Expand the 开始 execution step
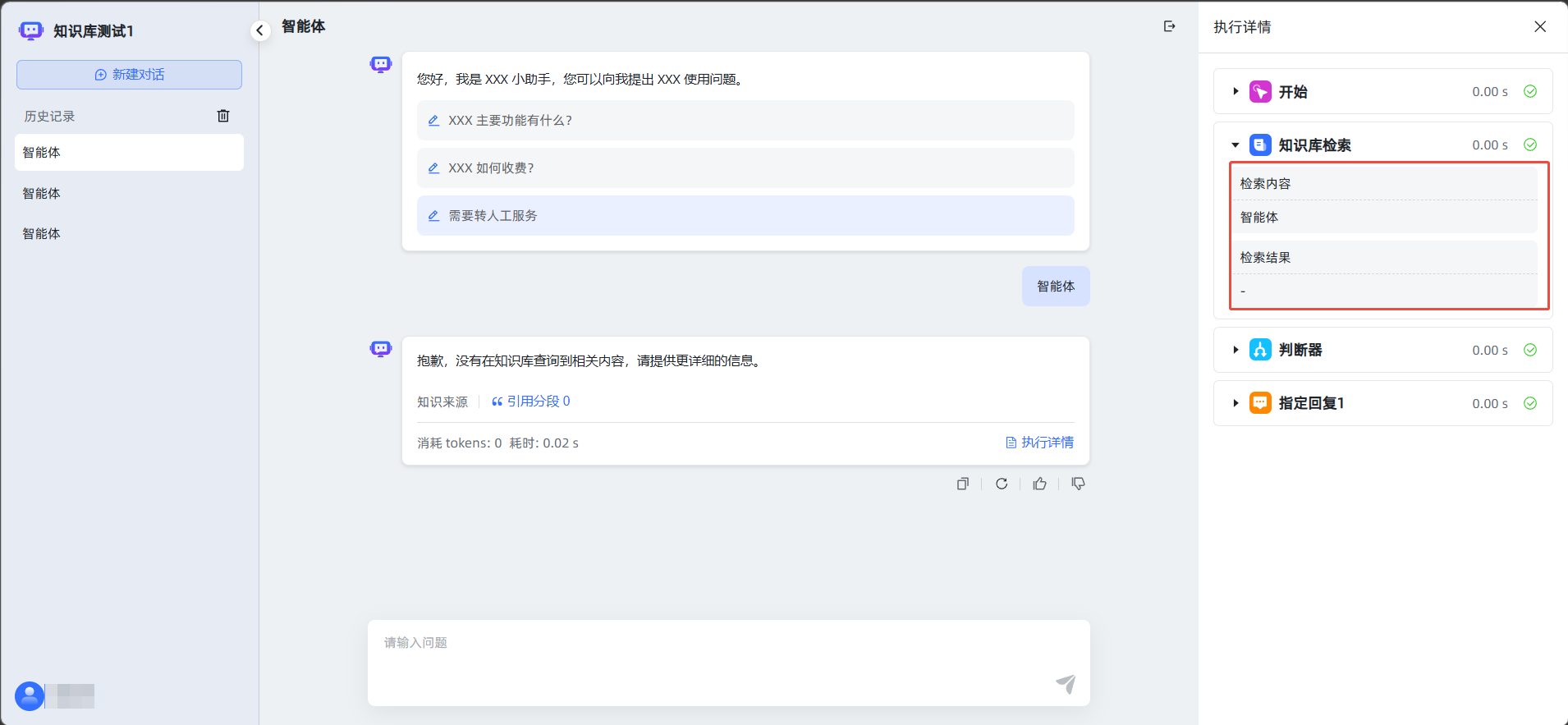This screenshot has width=1568, height=725. 1236,91
